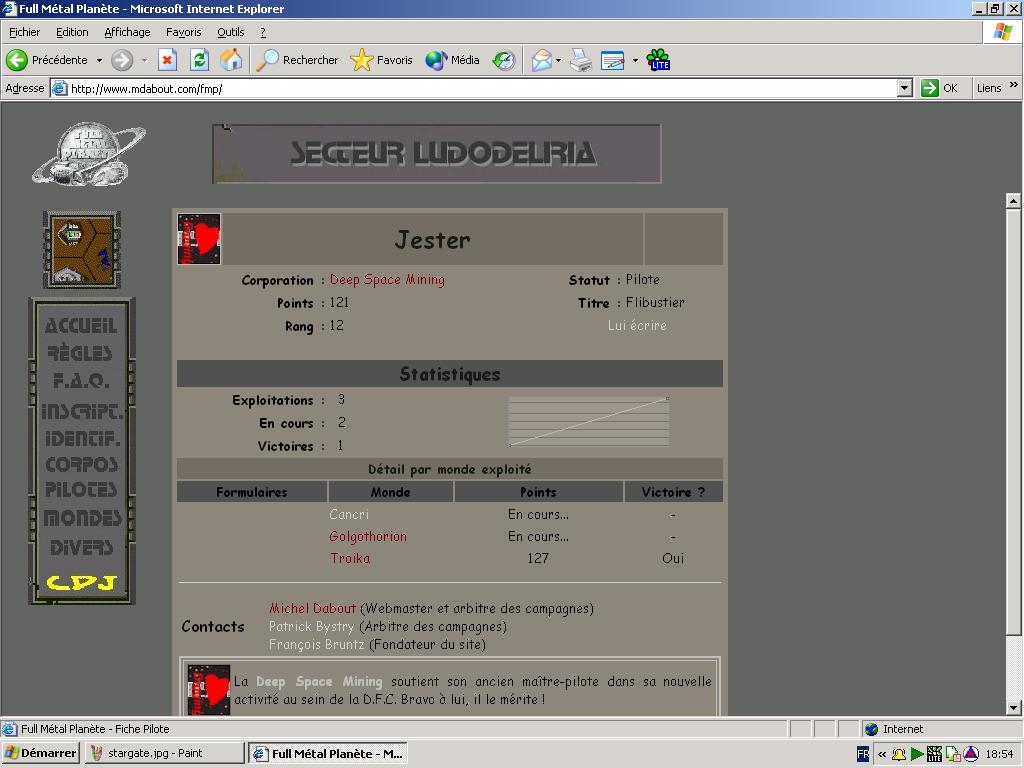
Task: Click the page scrollbar down arrow
Action: point(1013,707)
